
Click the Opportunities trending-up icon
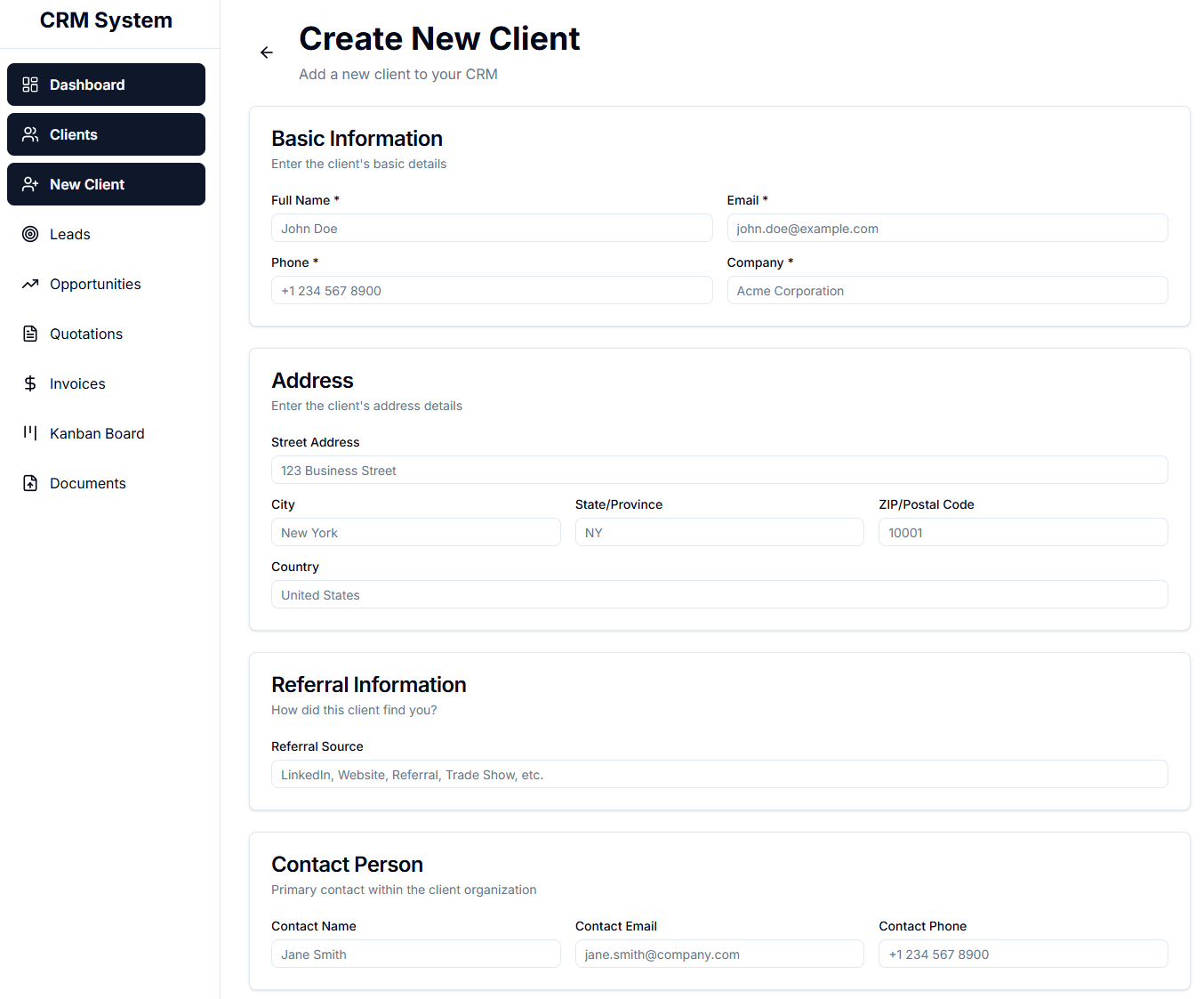(30, 284)
